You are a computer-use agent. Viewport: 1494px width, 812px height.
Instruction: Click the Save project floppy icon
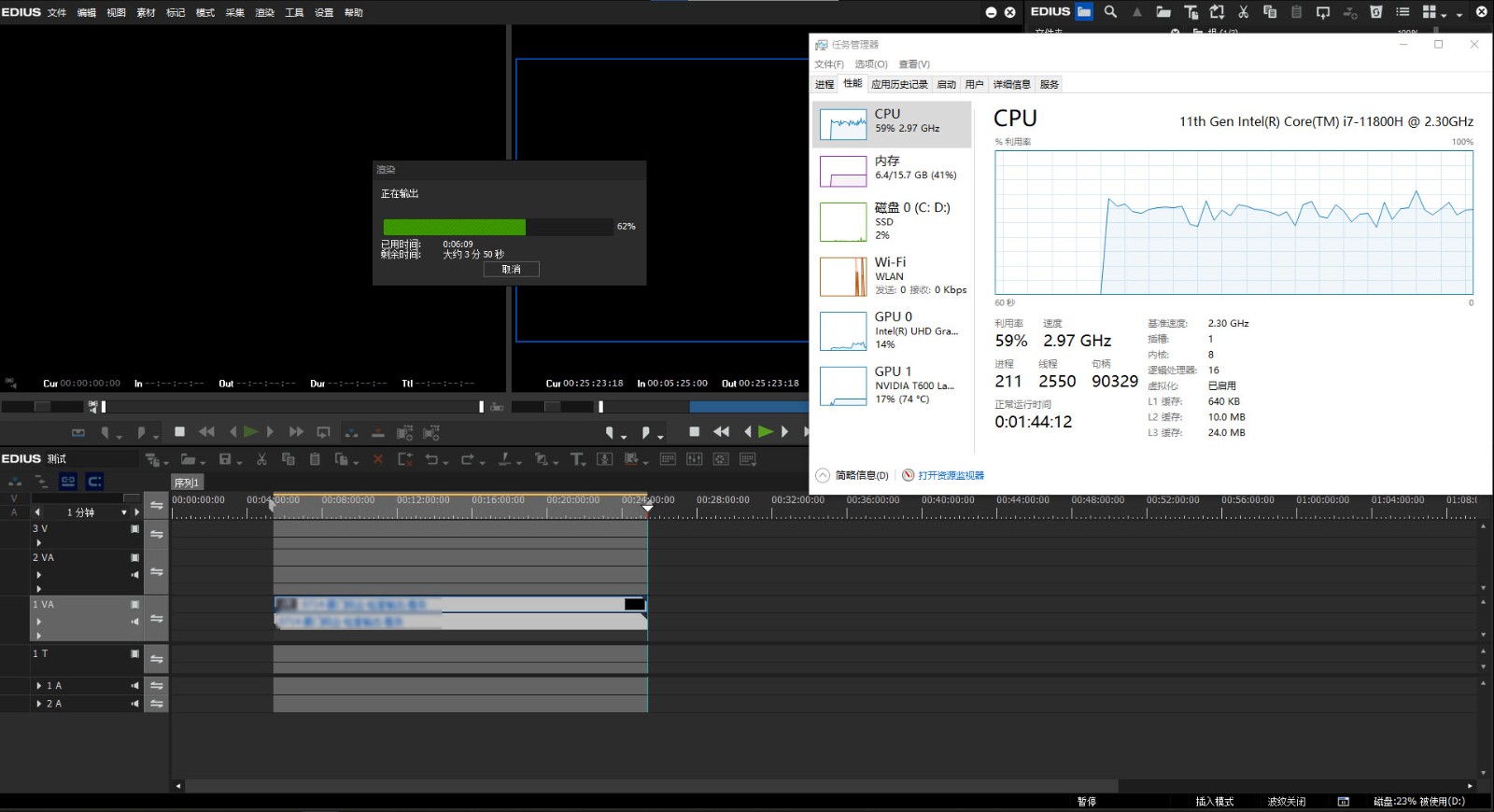(x=225, y=459)
